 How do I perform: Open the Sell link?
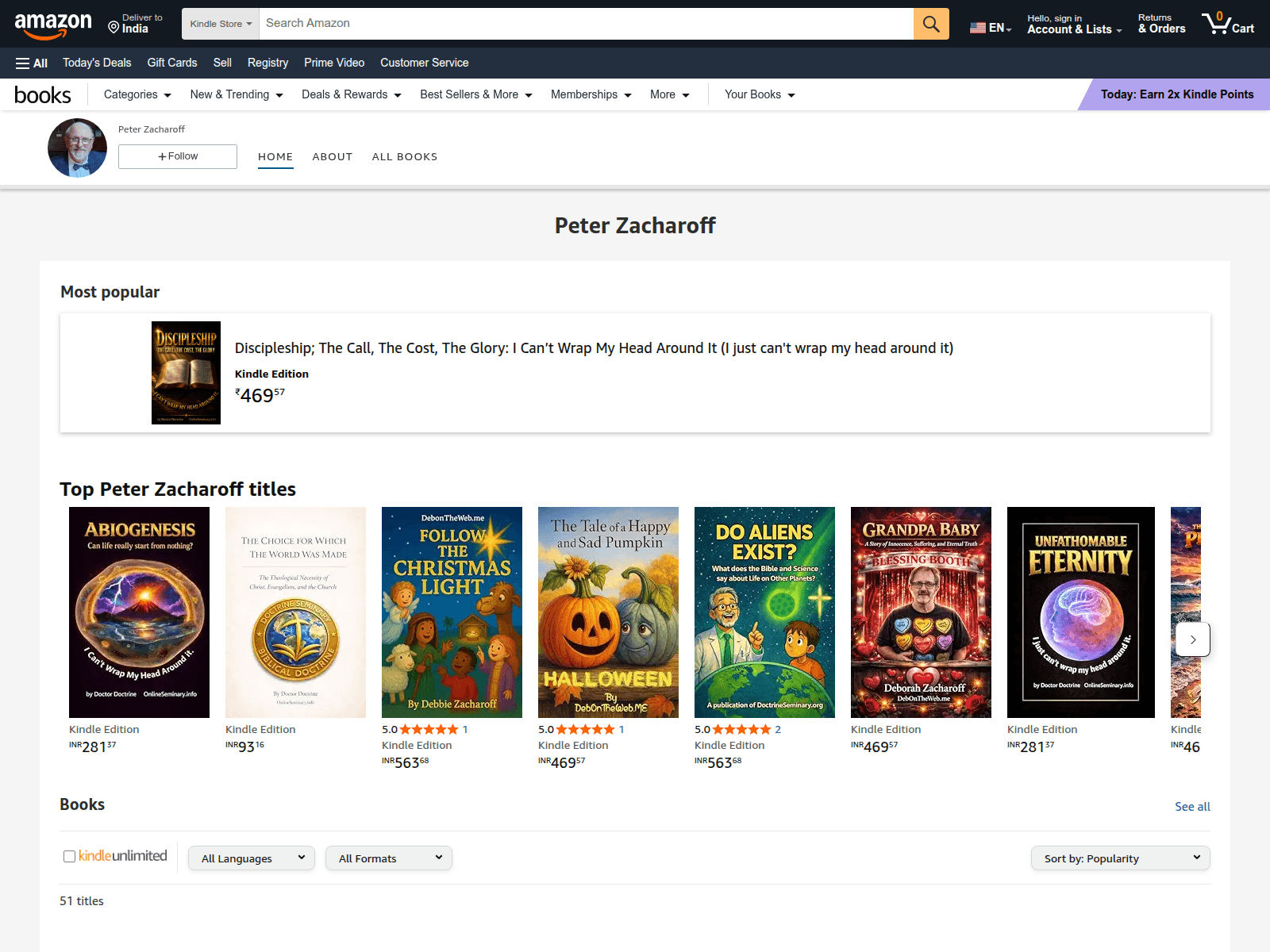point(222,63)
